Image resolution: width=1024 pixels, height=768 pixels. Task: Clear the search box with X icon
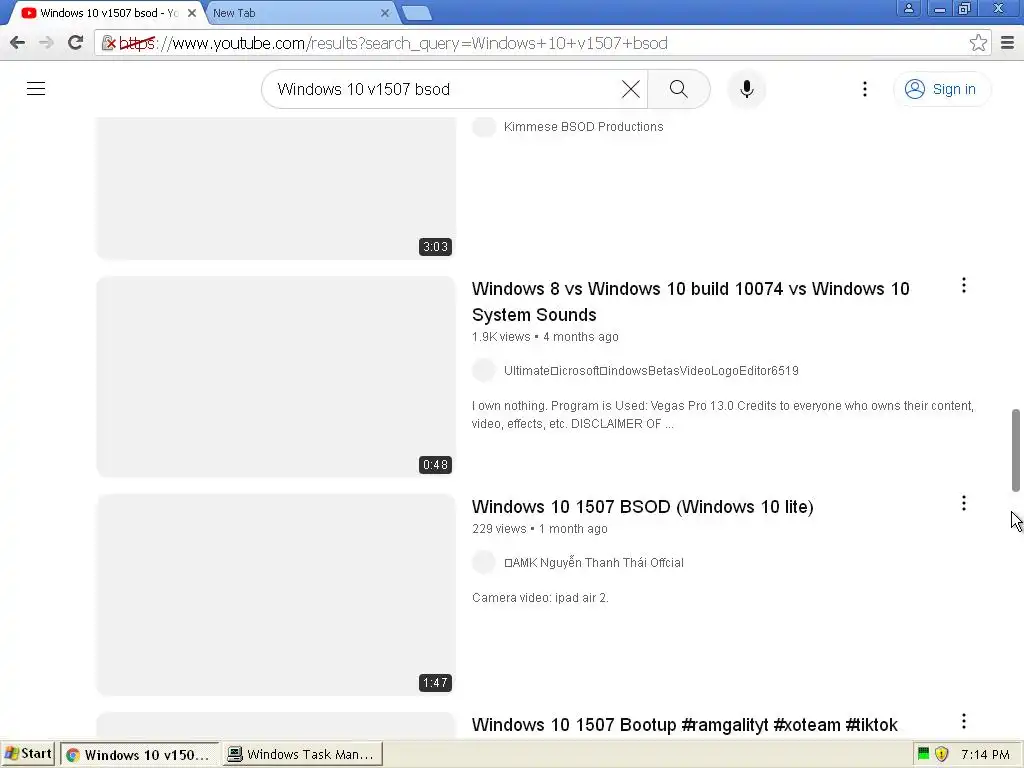[x=631, y=89]
